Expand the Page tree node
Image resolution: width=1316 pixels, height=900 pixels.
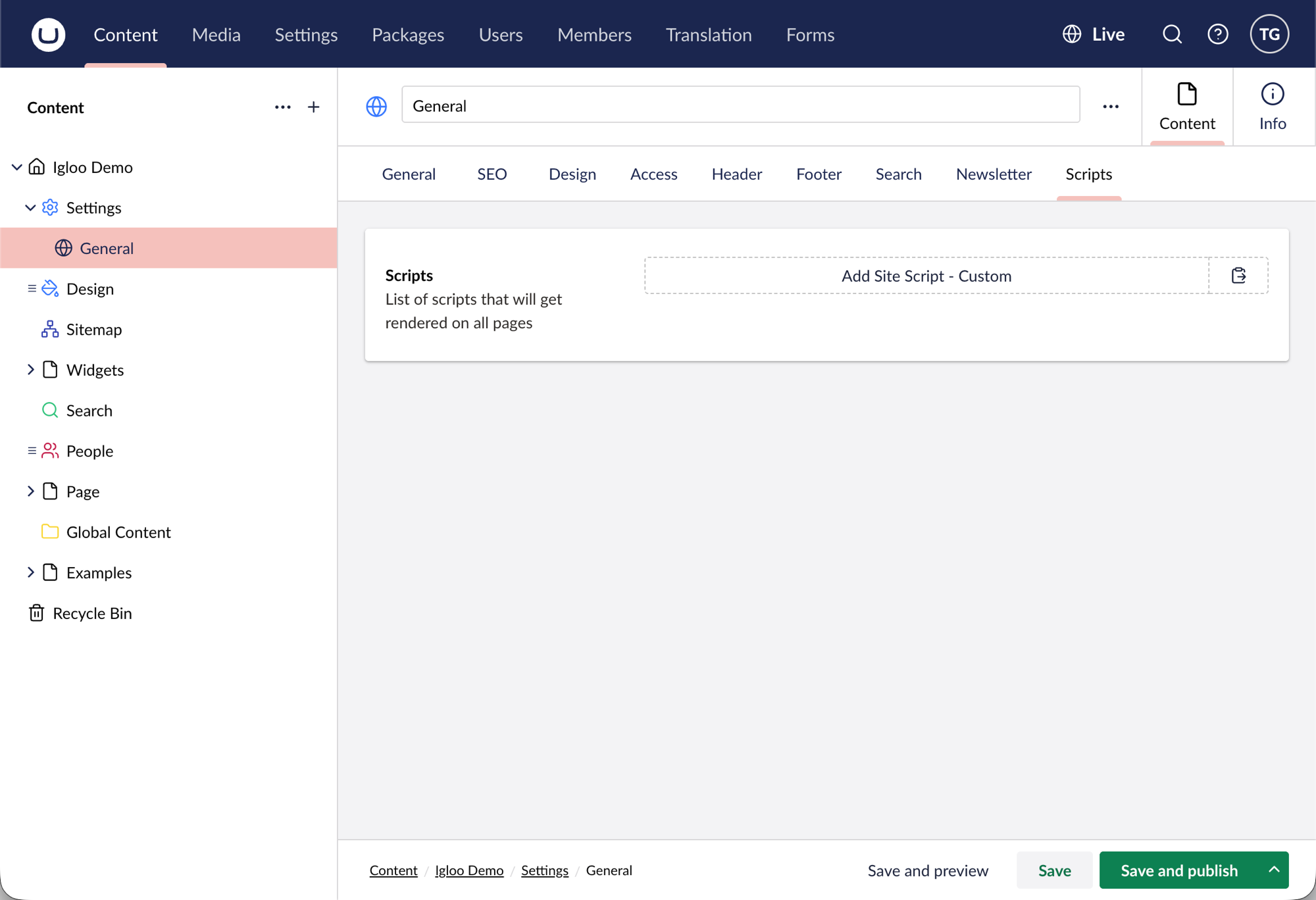30,491
